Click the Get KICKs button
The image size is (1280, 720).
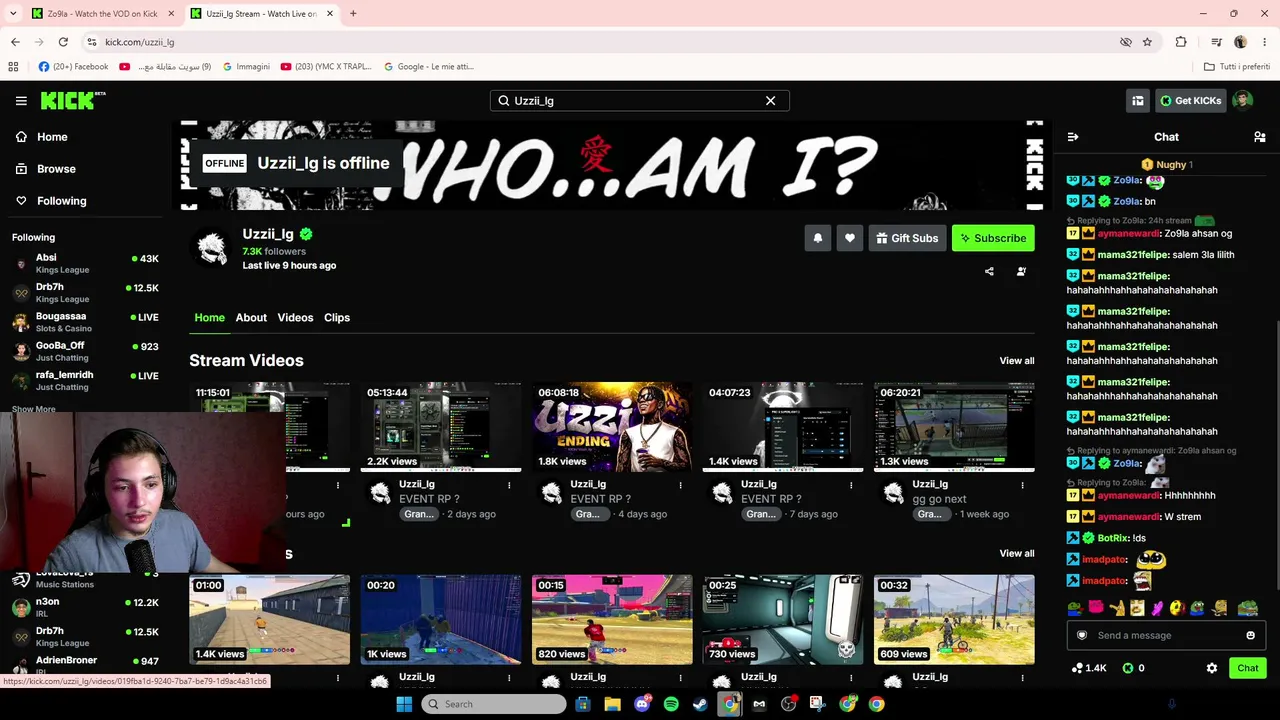(1190, 100)
